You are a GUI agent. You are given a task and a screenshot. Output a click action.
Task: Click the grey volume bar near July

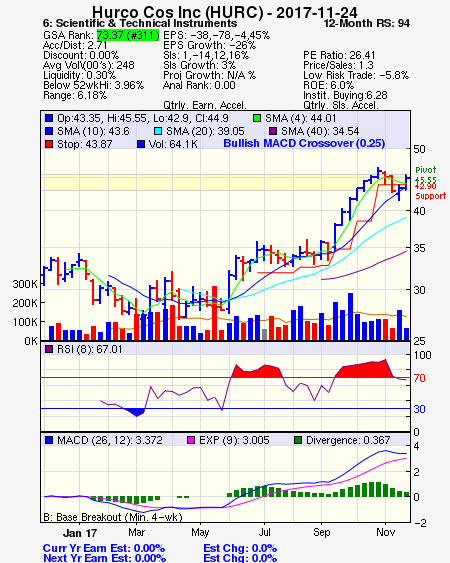pyautogui.click(x=265, y=334)
